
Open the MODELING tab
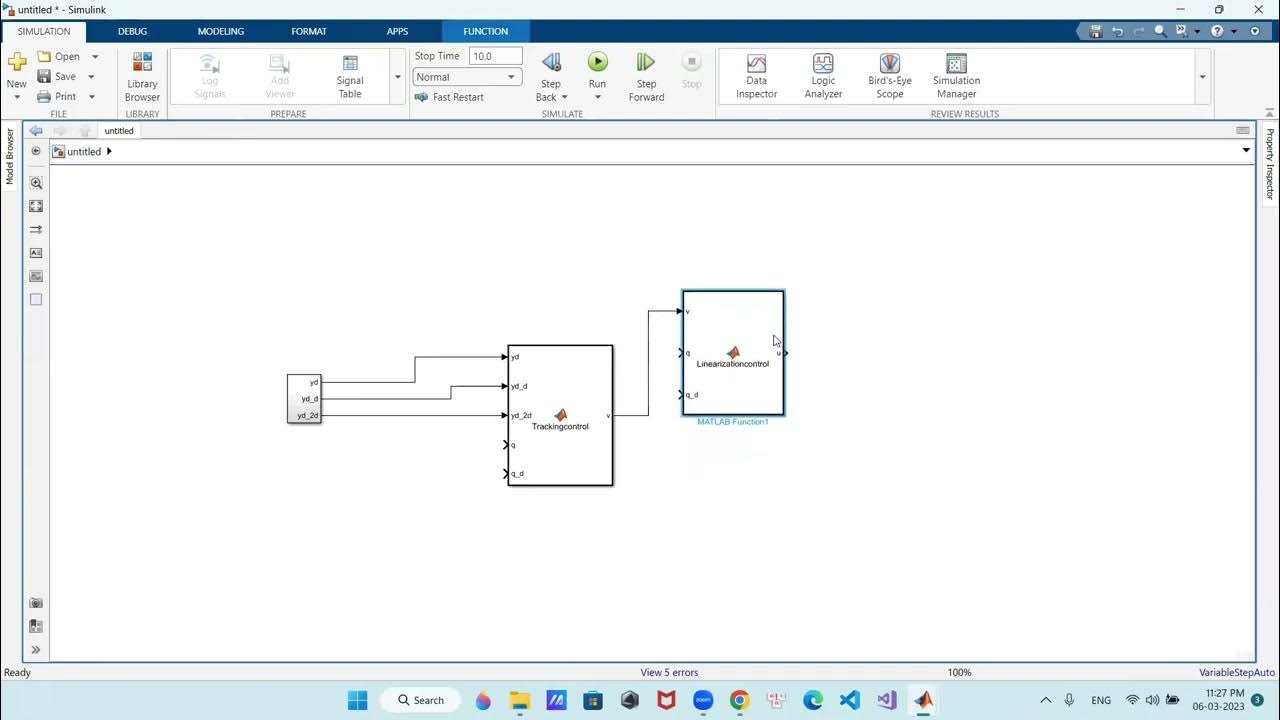pos(221,31)
